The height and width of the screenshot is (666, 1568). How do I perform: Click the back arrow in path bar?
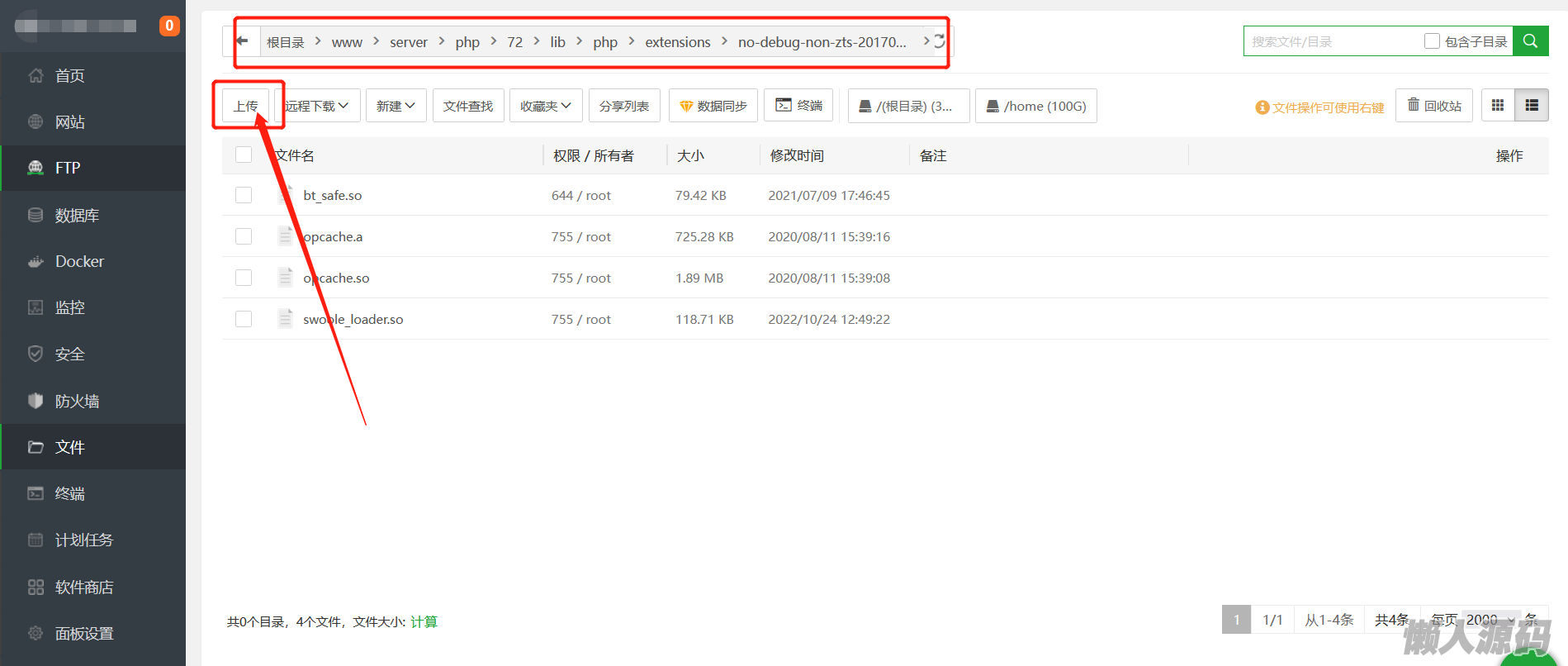point(242,41)
